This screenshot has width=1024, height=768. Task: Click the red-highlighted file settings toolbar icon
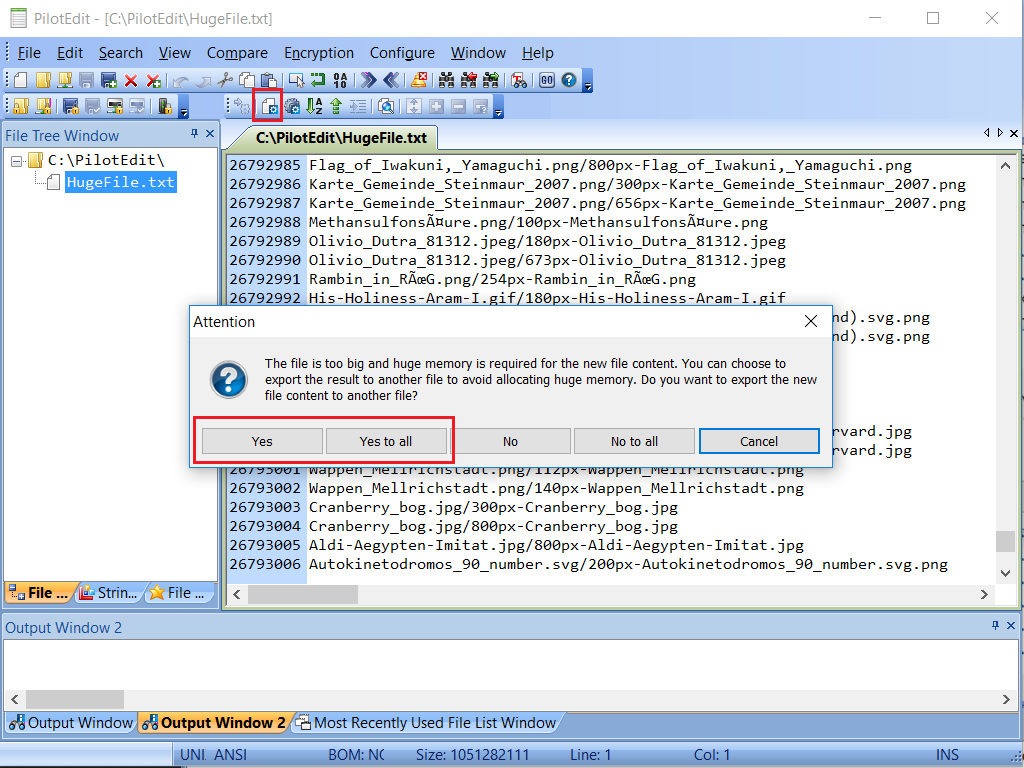(268, 106)
